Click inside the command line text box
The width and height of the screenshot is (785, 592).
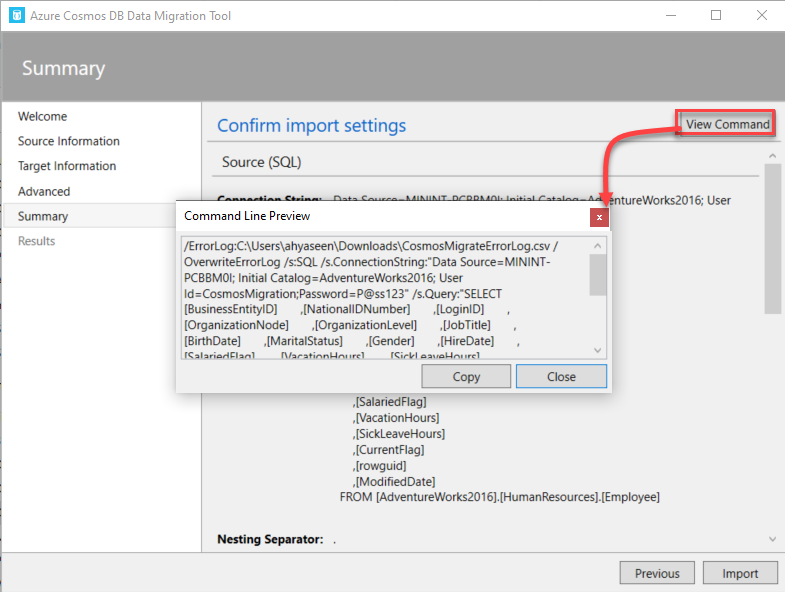(x=385, y=298)
